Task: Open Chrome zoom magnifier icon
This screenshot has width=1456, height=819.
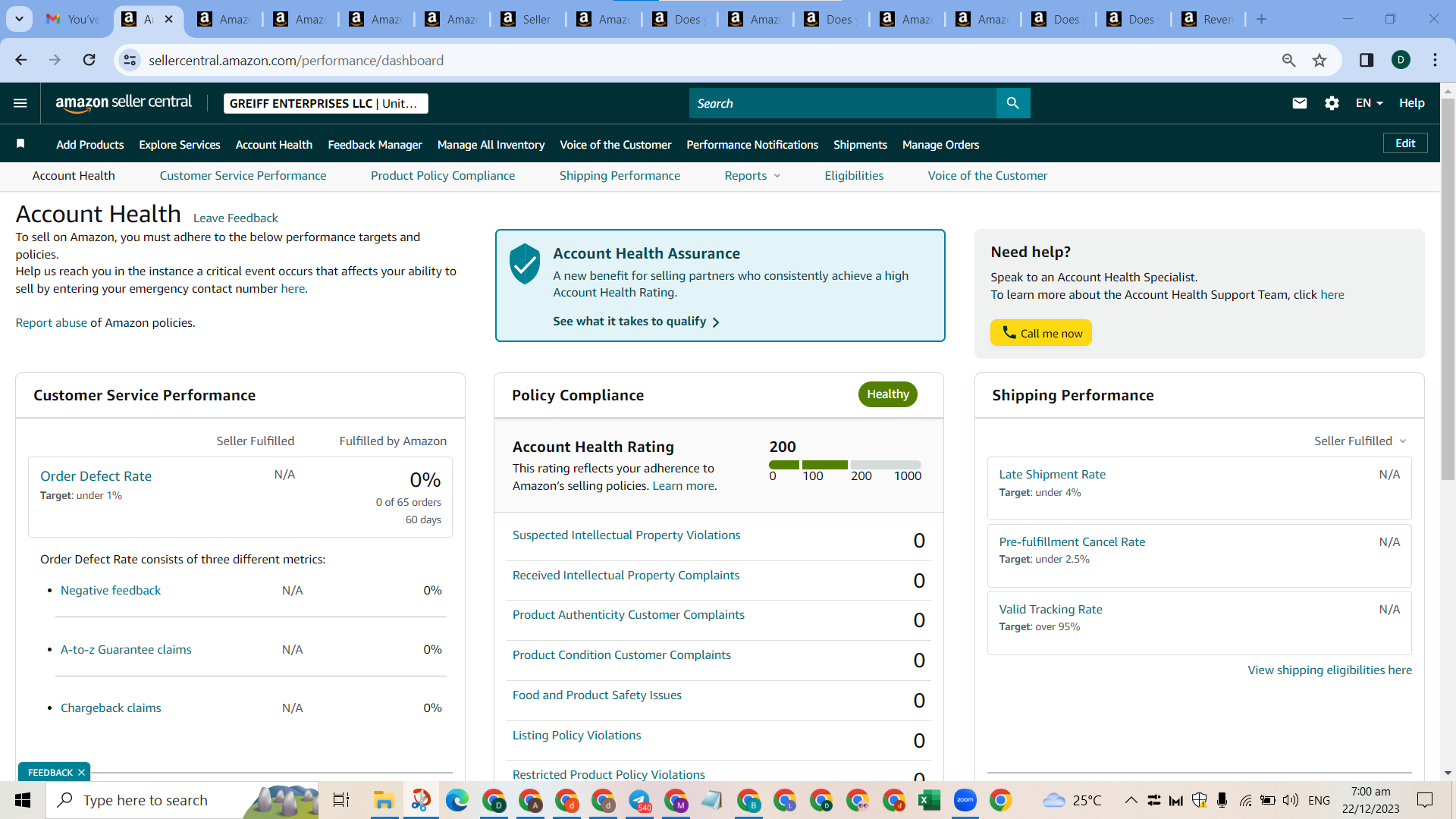Action: click(1288, 60)
